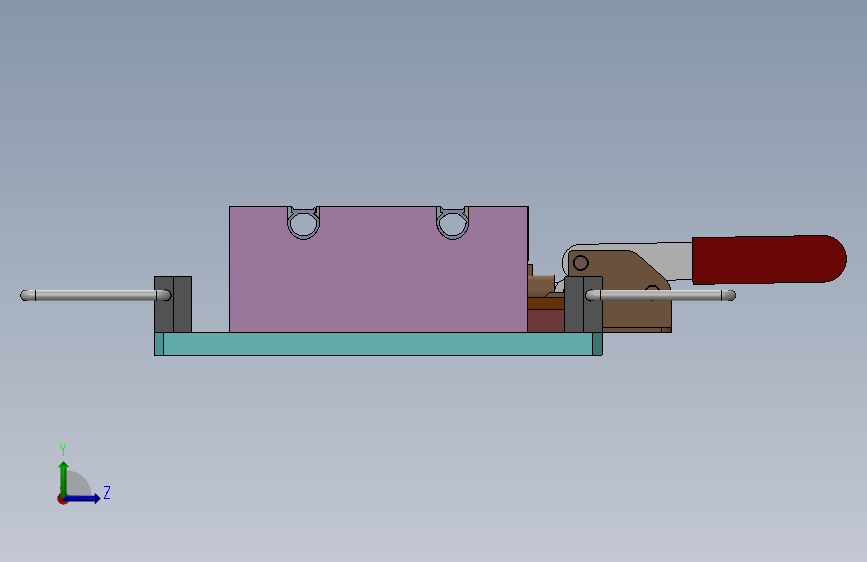This screenshot has width=867, height=562.
Task: Click the right dark gray support bracket
Action: (x=583, y=304)
